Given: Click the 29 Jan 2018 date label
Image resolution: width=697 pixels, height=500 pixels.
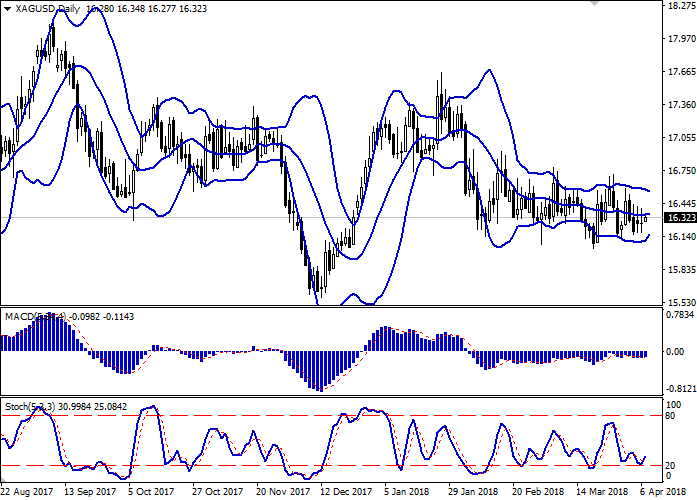Looking at the screenshot, I should (471, 492).
